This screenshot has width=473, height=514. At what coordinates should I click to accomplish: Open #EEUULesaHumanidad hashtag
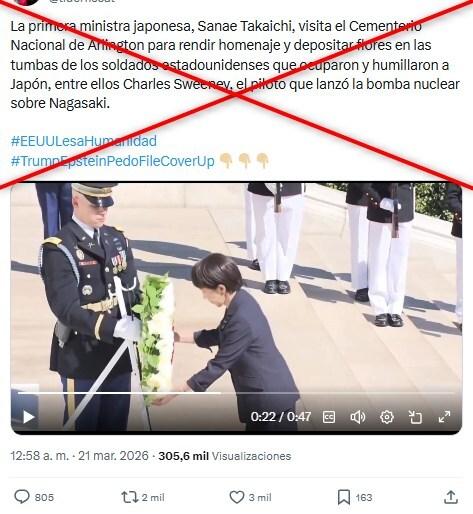[x=84, y=141]
